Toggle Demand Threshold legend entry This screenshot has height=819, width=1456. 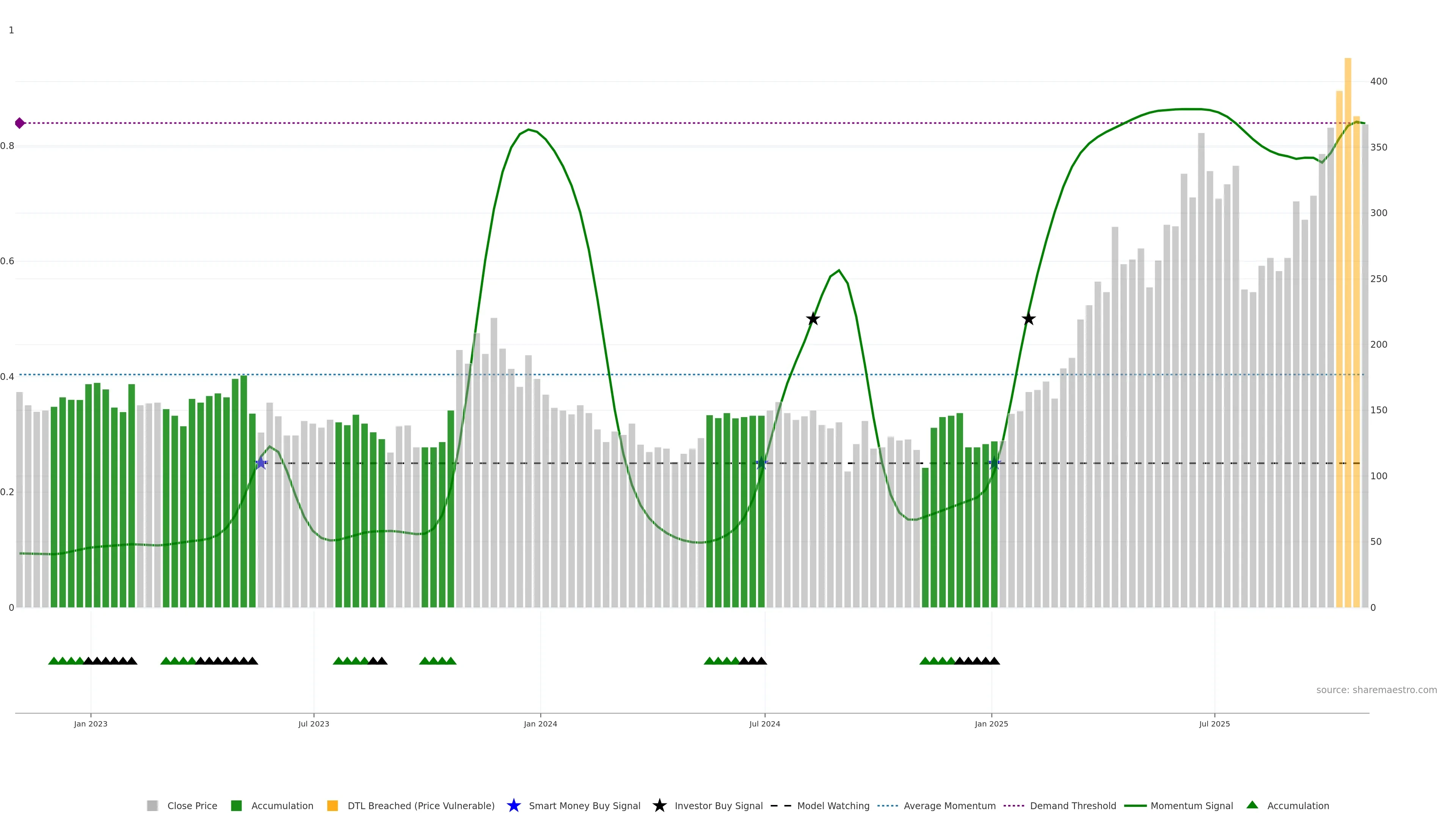(1072, 806)
